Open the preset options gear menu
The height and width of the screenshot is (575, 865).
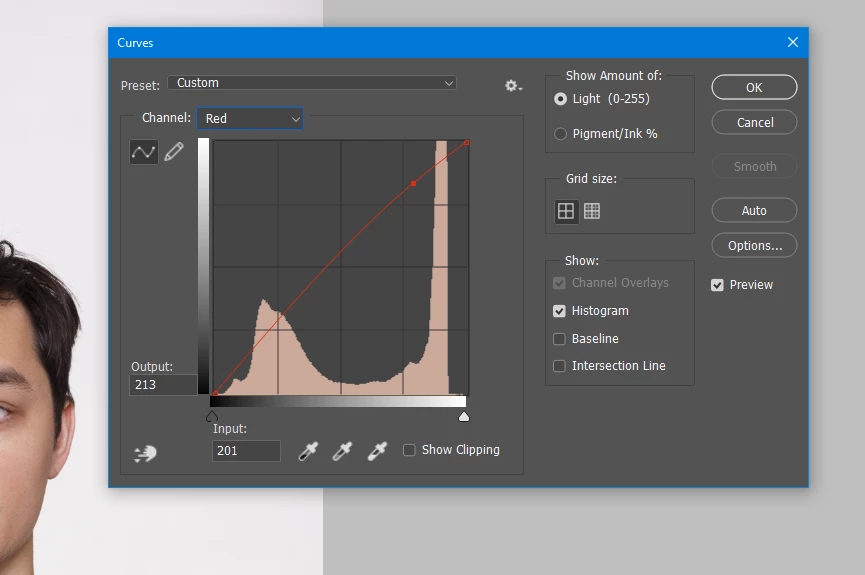(x=513, y=86)
